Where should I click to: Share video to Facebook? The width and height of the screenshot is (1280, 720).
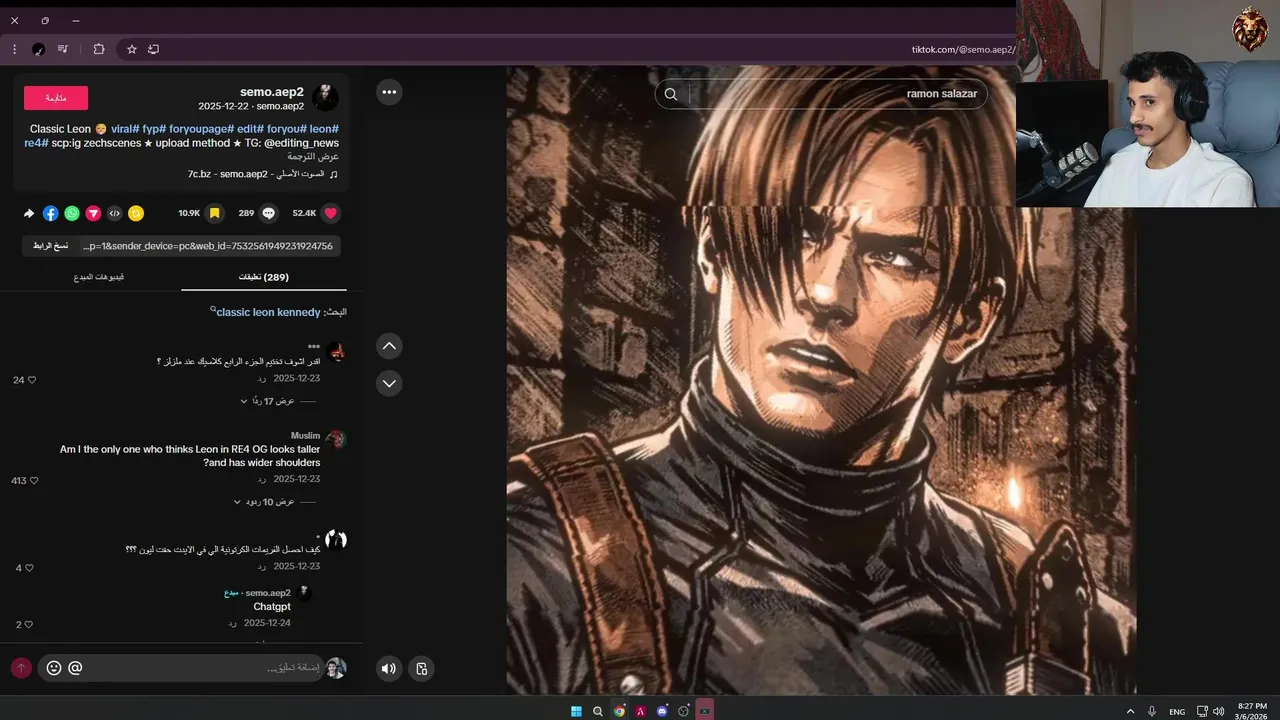pyautogui.click(x=51, y=213)
